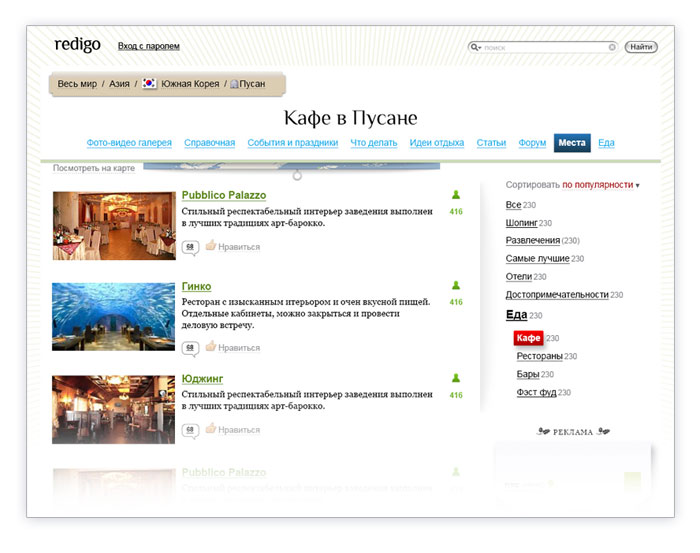The width and height of the screenshot is (700, 553).
Task: Click the thumbs-up icon under Гинко
Action: (x=211, y=347)
